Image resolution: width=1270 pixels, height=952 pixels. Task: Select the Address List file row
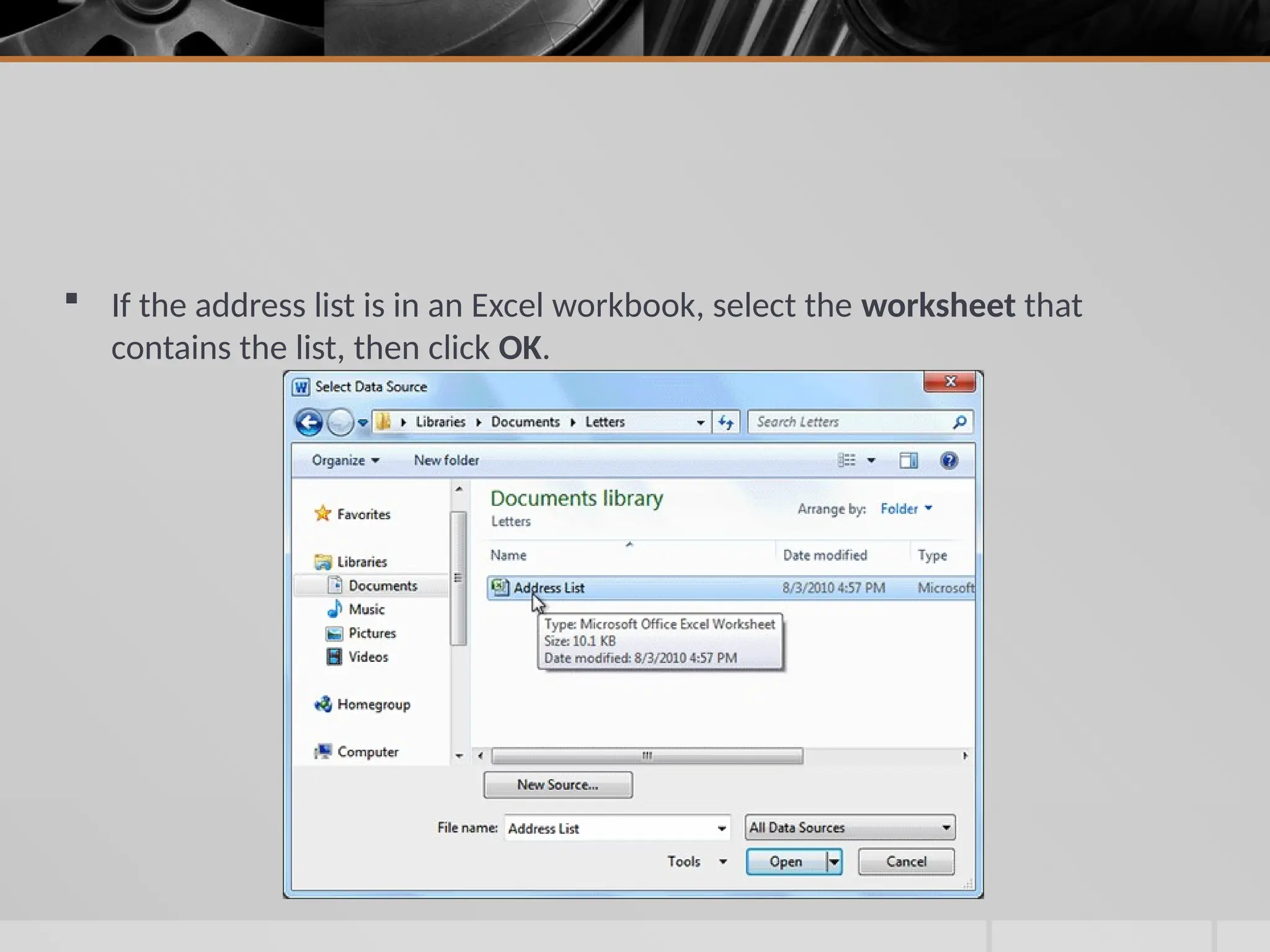click(730, 588)
